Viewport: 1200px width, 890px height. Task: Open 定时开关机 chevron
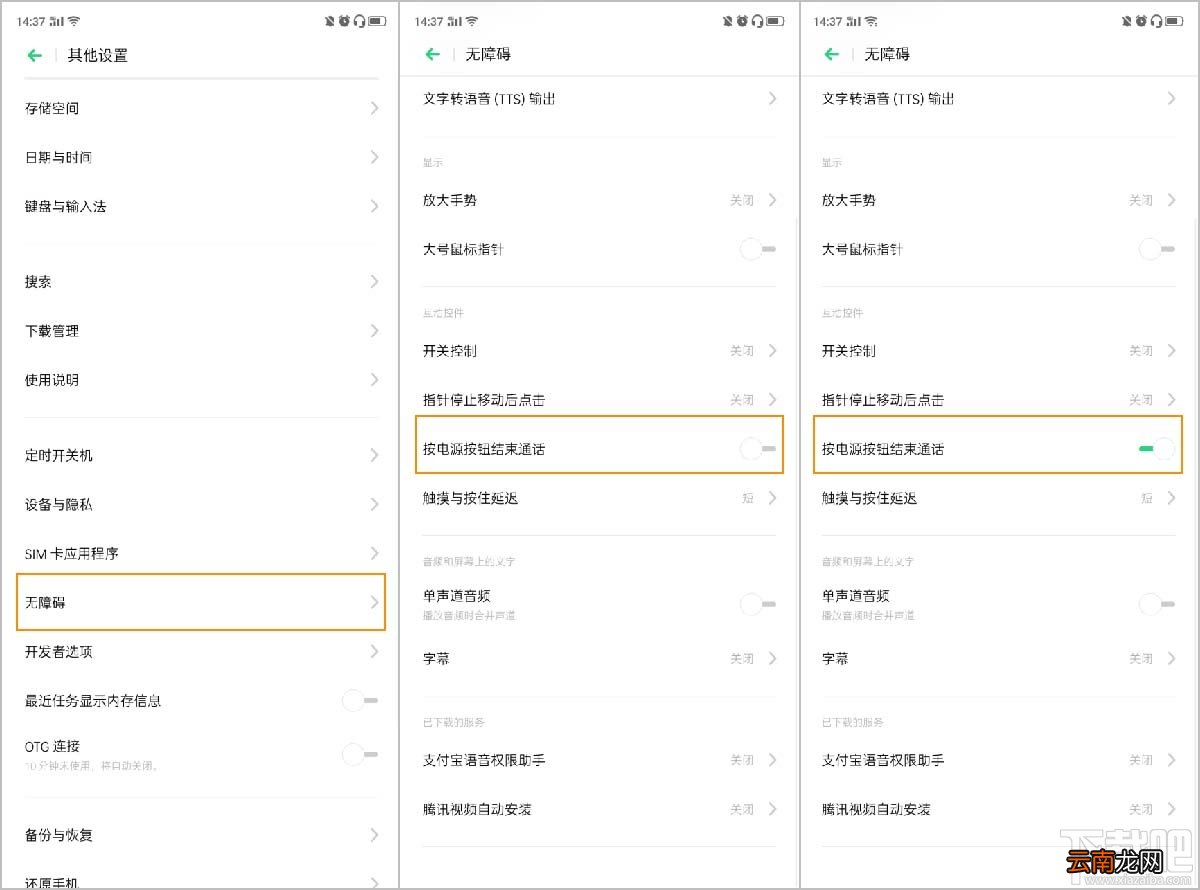pyautogui.click(x=374, y=455)
